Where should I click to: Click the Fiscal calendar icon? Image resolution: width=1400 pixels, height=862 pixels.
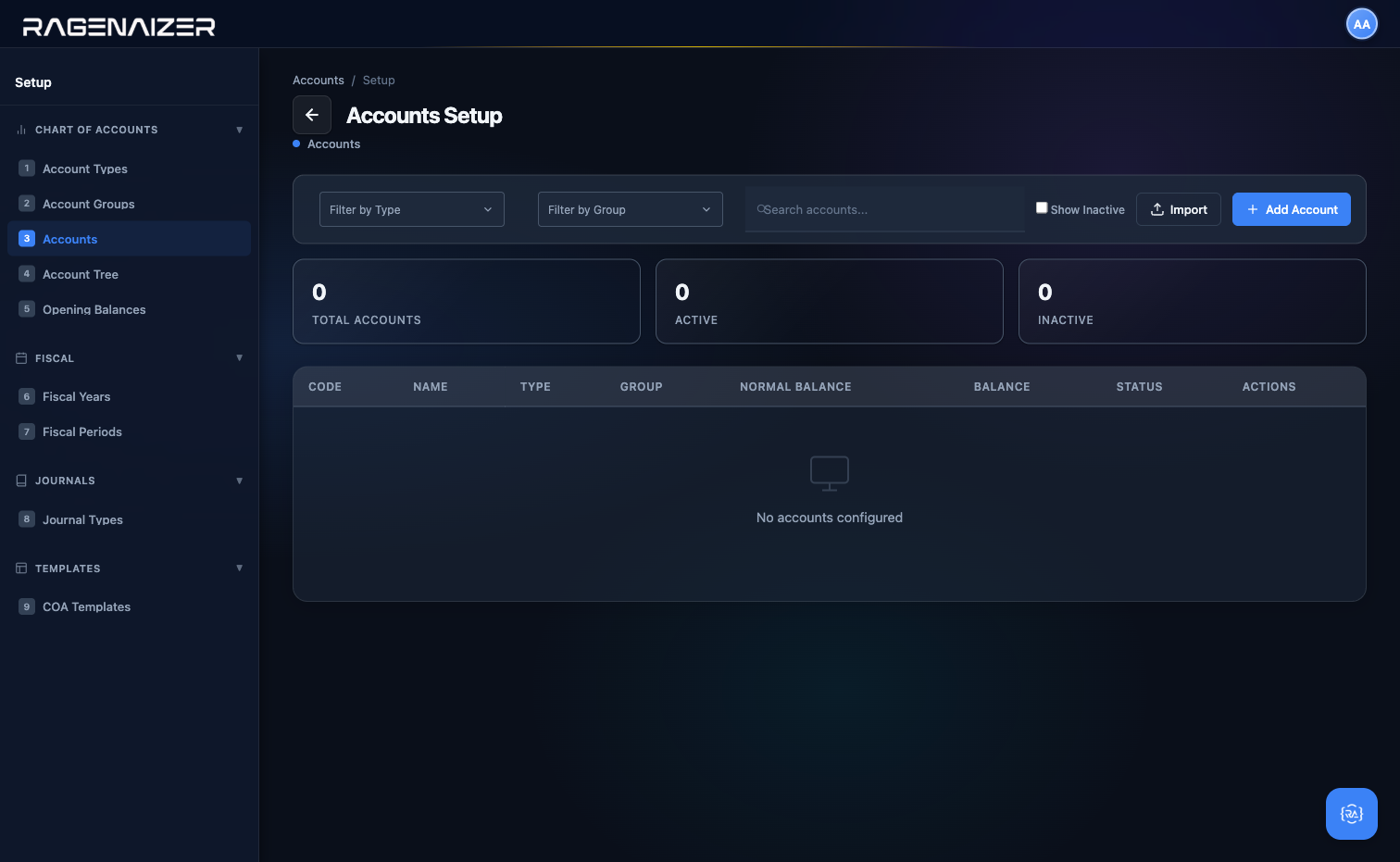[21, 358]
